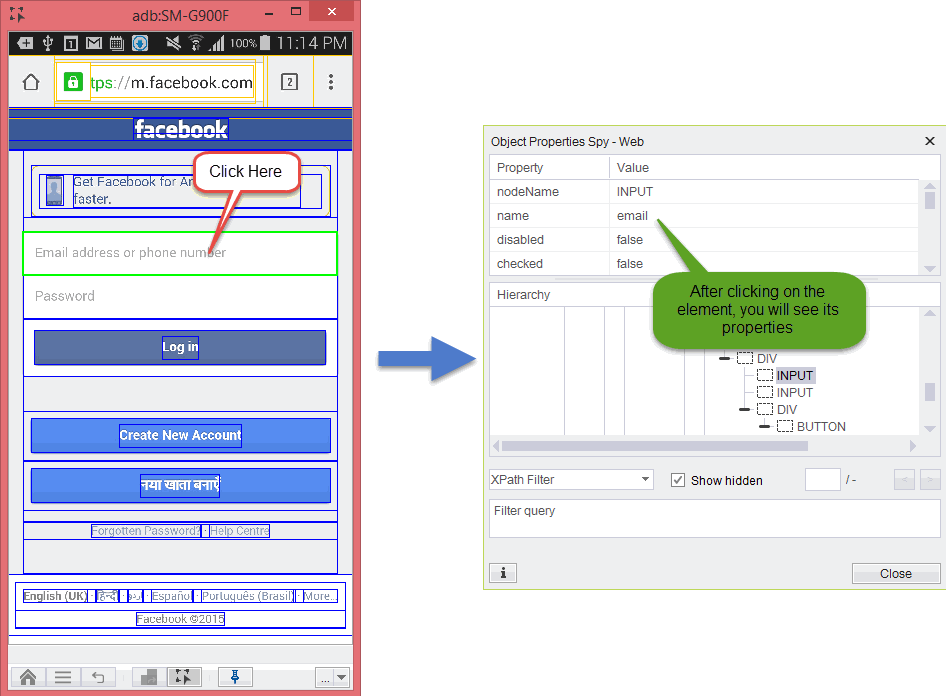This screenshot has height=696, width=946.
Task: Click the Close button in the spy dialog
Action: pos(895,573)
